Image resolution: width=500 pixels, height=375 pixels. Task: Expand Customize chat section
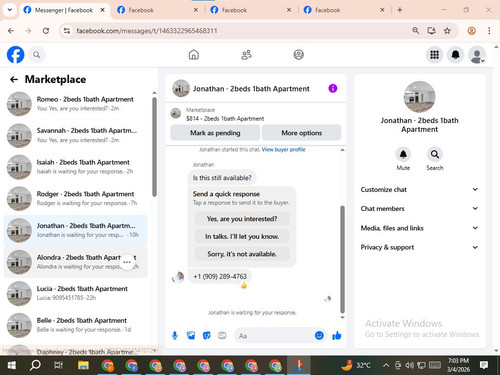pyautogui.click(x=419, y=189)
